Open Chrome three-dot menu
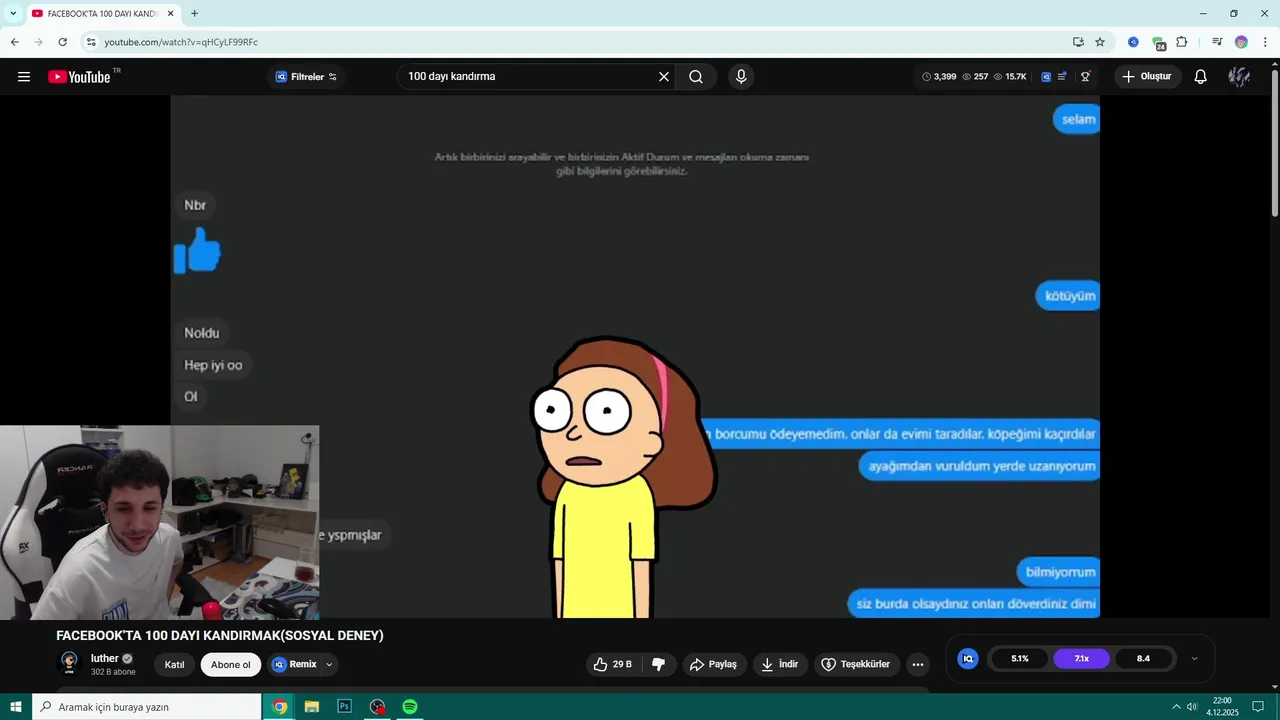This screenshot has height=720, width=1280. pyautogui.click(x=1265, y=42)
